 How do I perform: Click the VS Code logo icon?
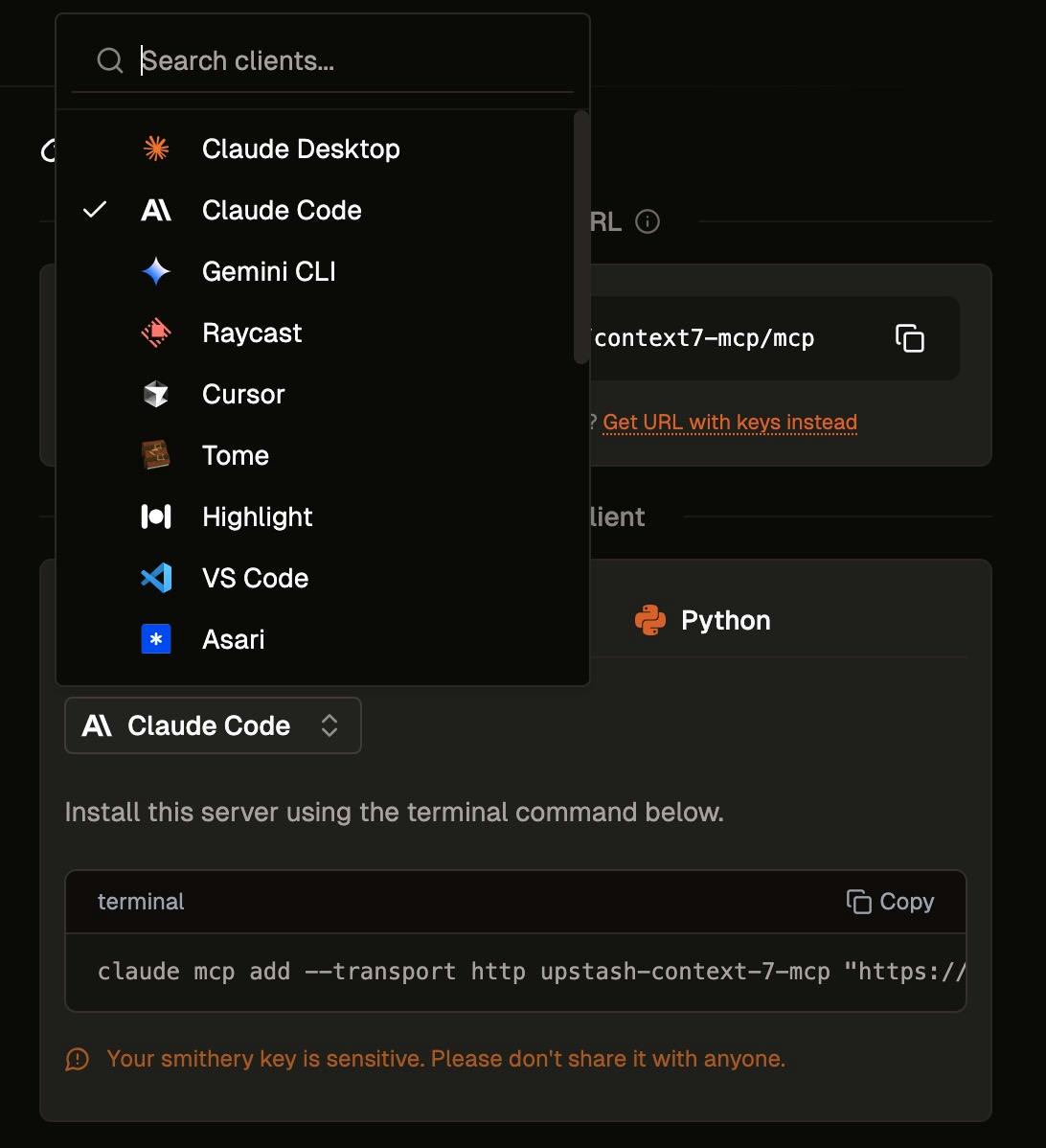(x=156, y=578)
